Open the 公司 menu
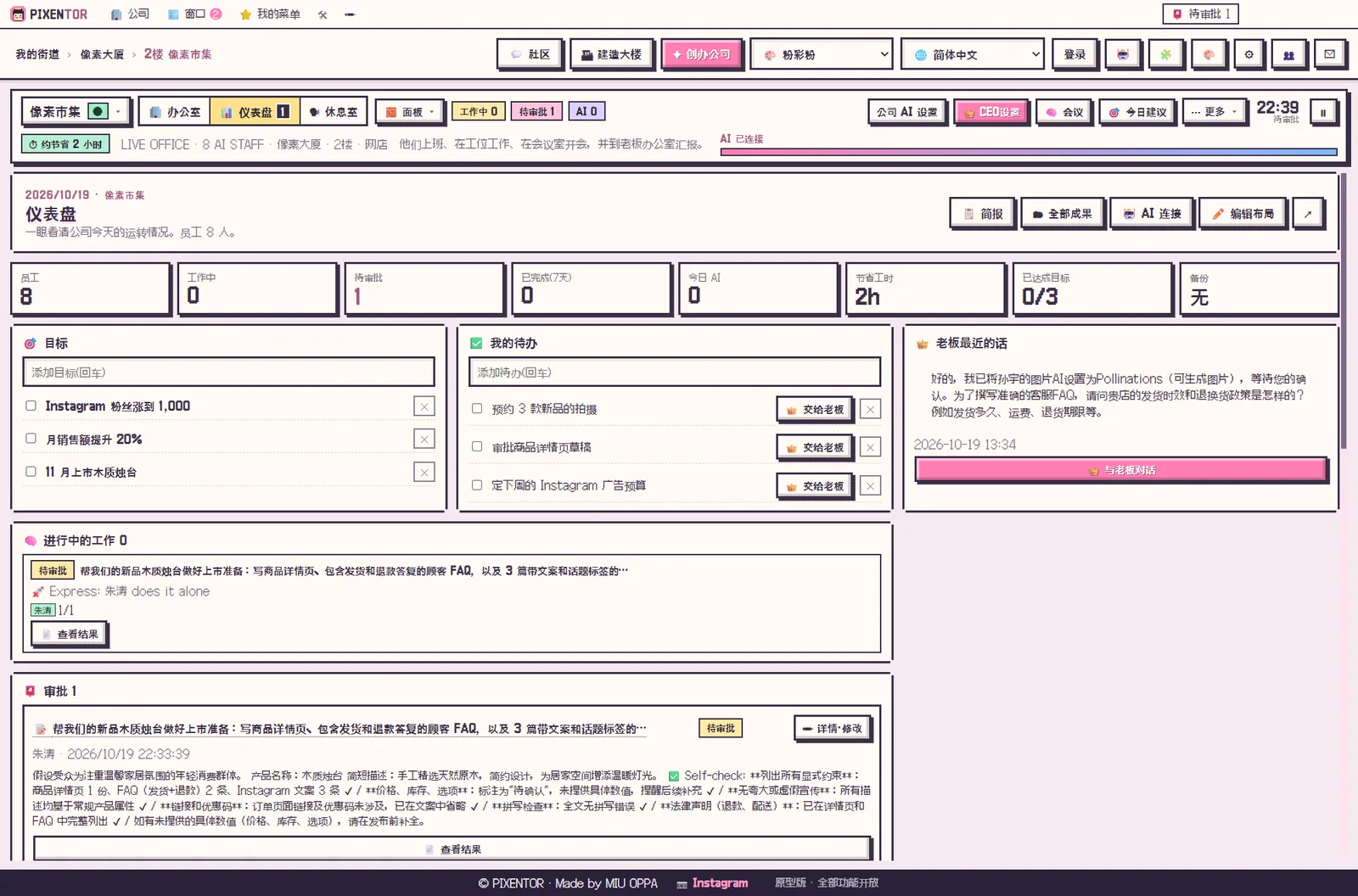Viewport: 1358px width, 896px height. (130, 14)
